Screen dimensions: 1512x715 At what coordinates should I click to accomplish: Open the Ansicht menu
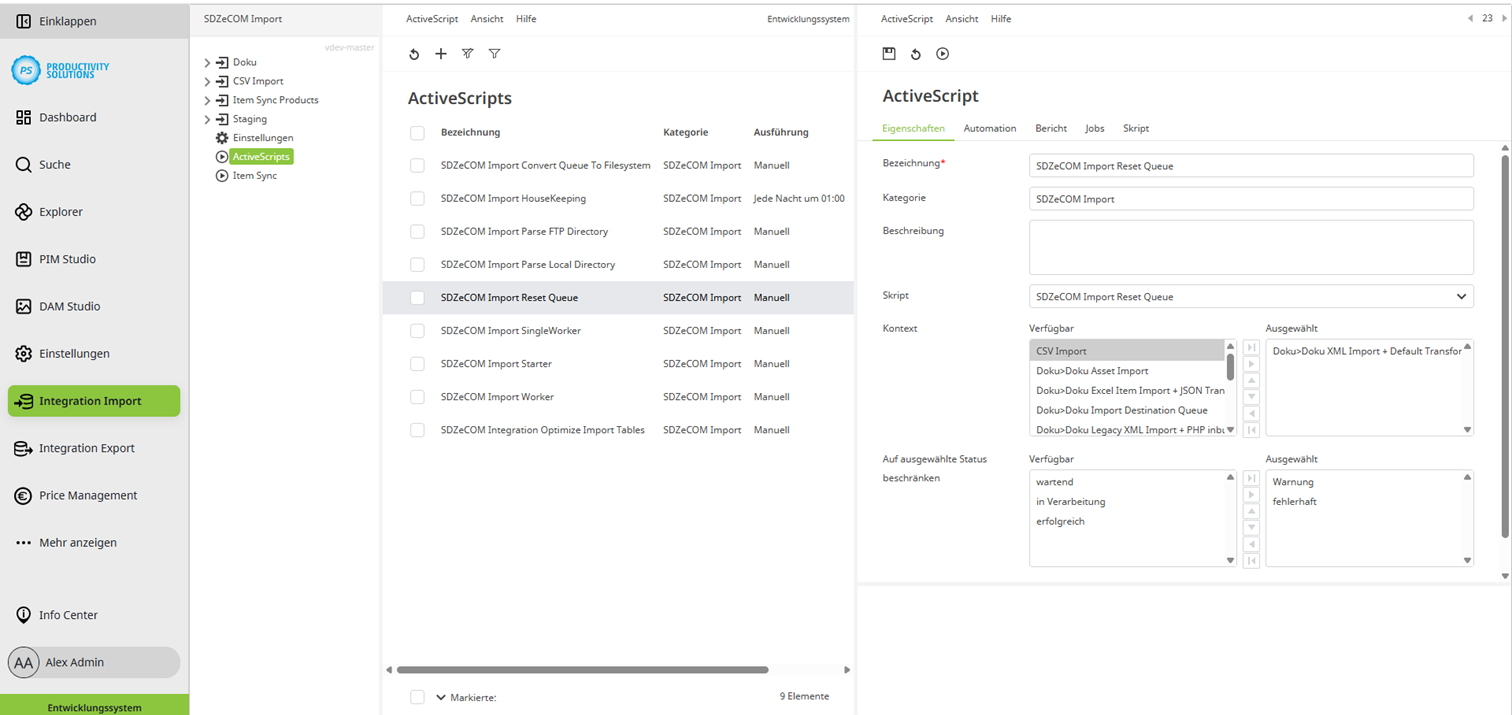click(487, 18)
